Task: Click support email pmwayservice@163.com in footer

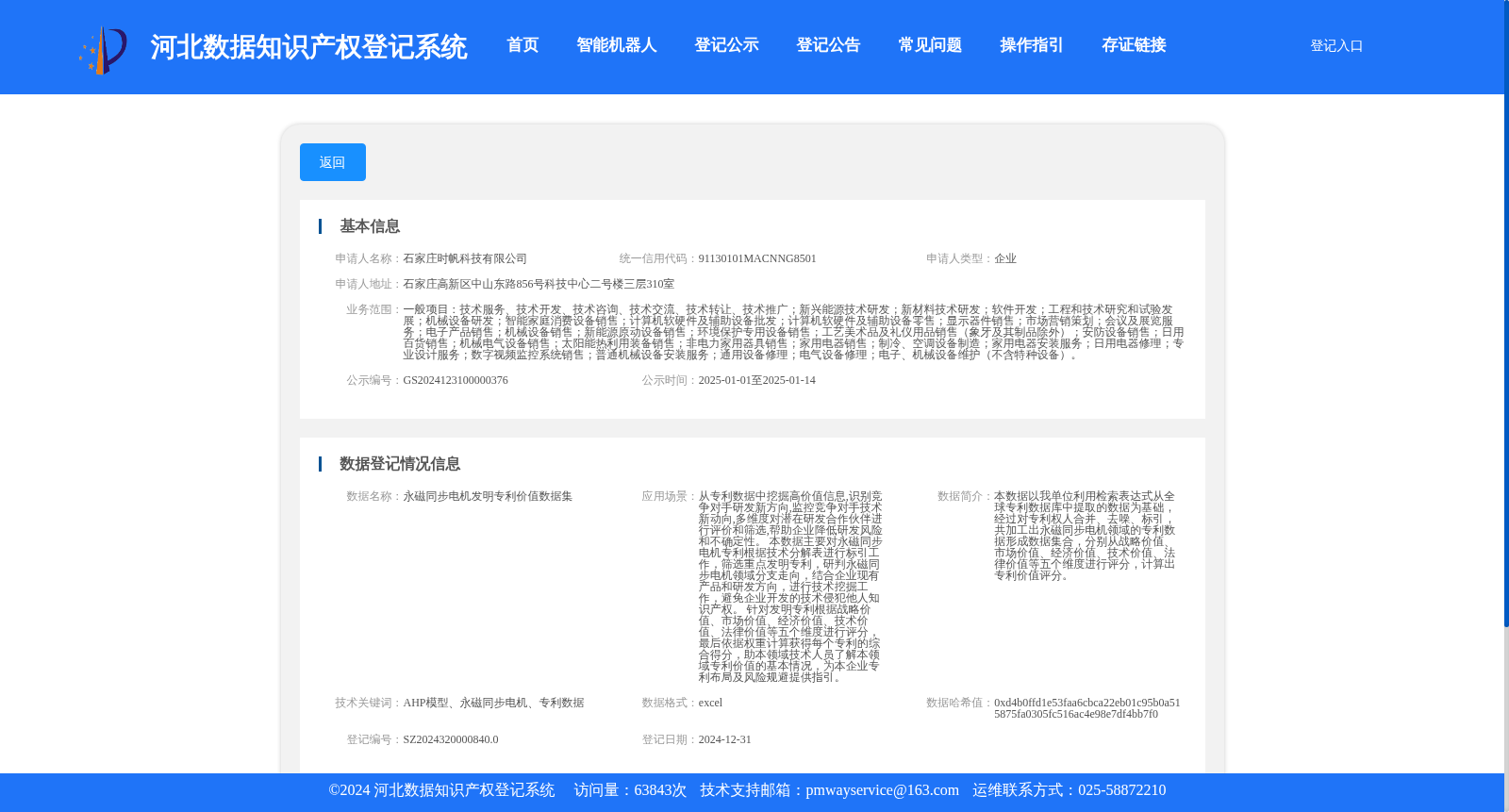Action: point(882,790)
